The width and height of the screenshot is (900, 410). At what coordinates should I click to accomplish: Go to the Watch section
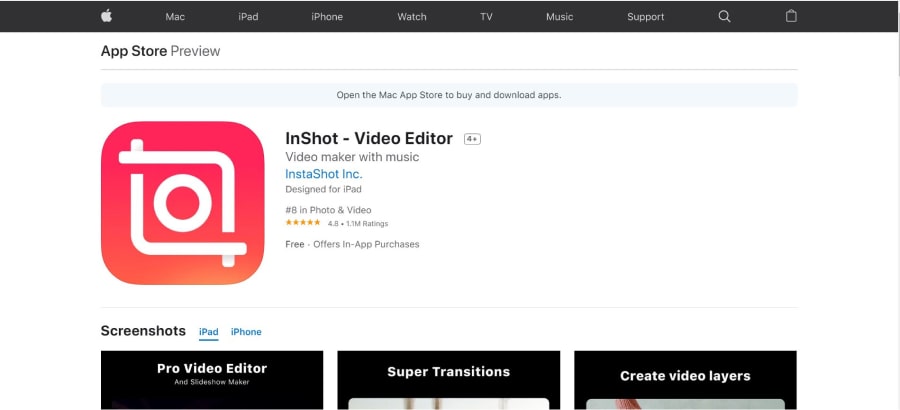click(412, 17)
